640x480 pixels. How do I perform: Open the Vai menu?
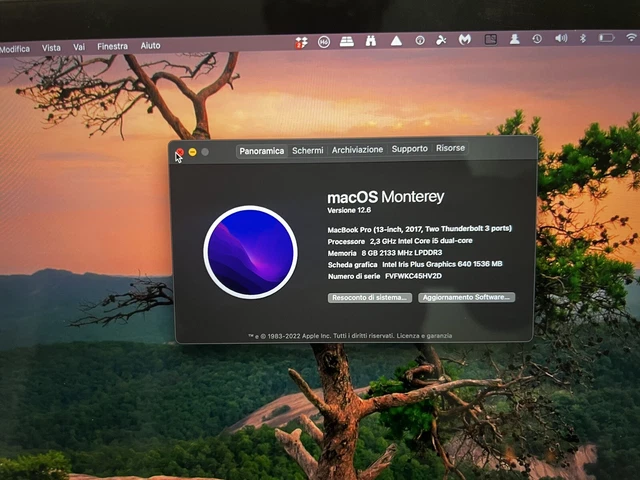click(x=79, y=47)
